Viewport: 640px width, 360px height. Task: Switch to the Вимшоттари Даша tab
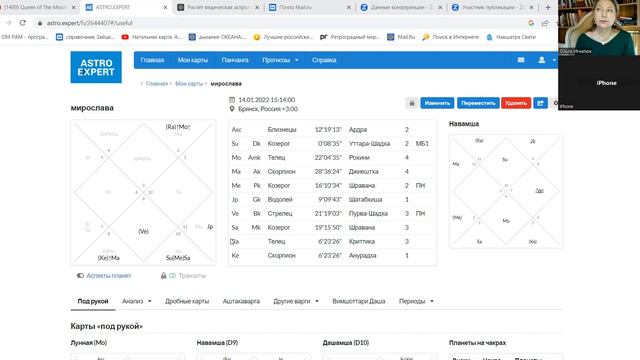pyautogui.click(x=359, y=301)
